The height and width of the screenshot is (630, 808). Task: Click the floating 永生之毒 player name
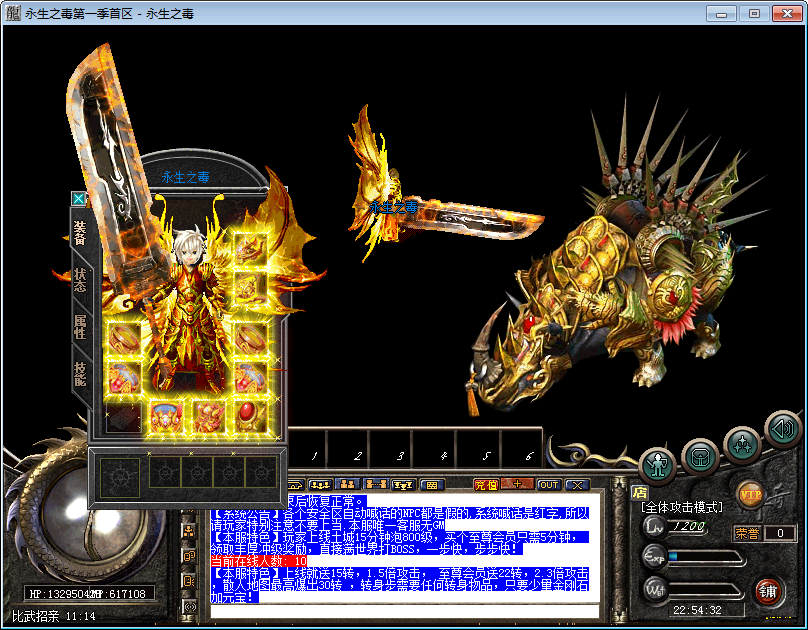(x=394, y=207)
